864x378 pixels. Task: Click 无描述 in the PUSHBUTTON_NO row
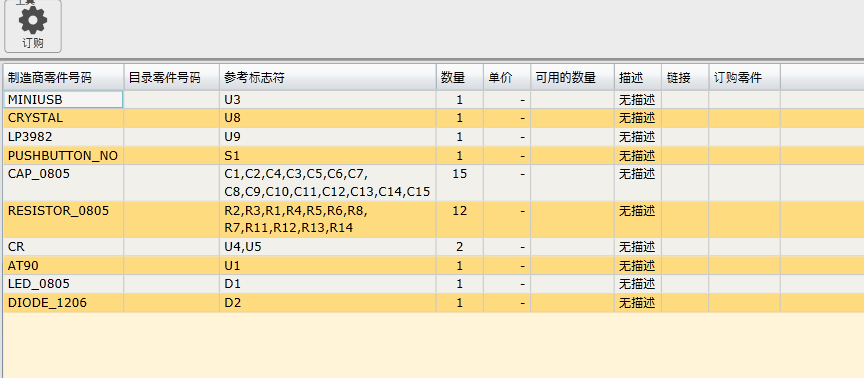click(x=637, y=155)
